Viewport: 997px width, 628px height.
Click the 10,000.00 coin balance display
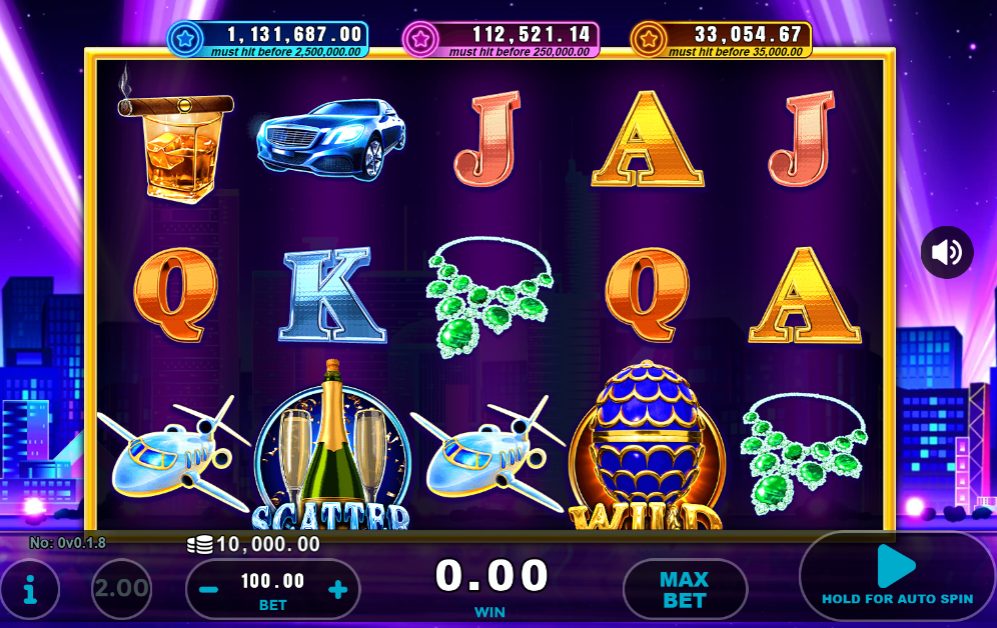[254, 544]
